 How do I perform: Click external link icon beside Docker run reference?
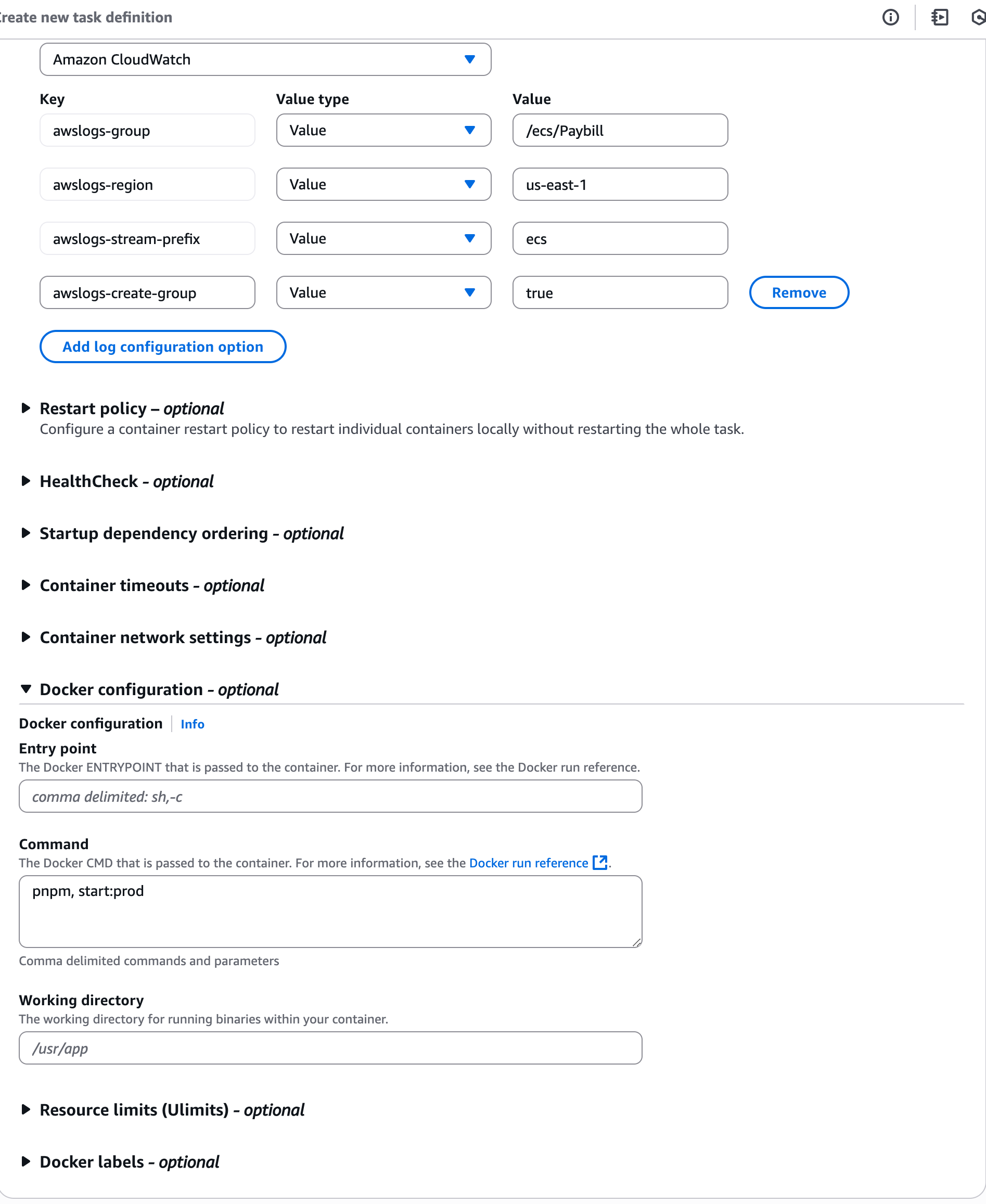pyautogui.click(x=600, y=863)
